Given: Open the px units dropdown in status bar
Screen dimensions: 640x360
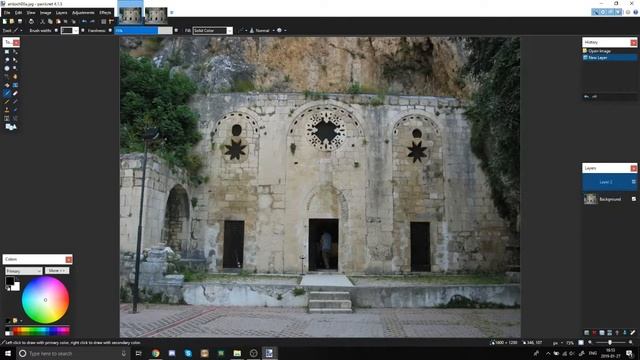Looking at the screenshot, I should pyautogui.click(x=557, y=343).
